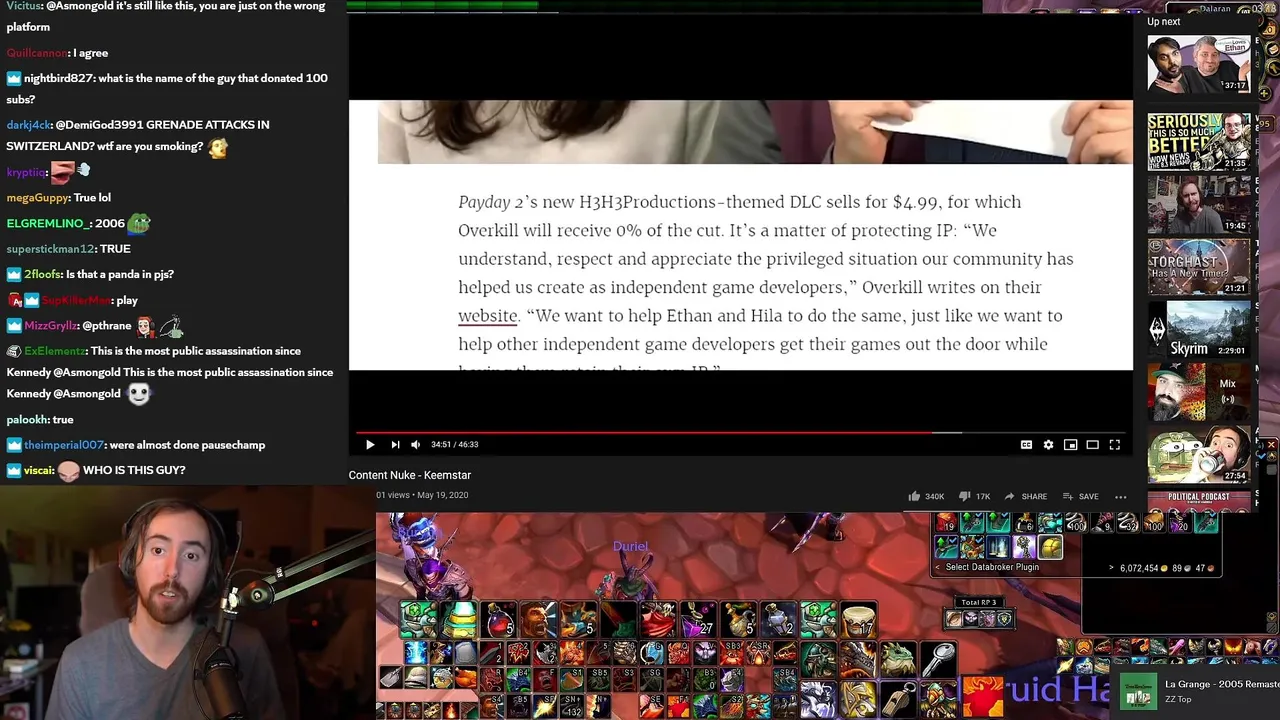Open ELGREMLINO_'s chat username
The width and height of the screenshot is (1280, 720).
click(48, 224)
